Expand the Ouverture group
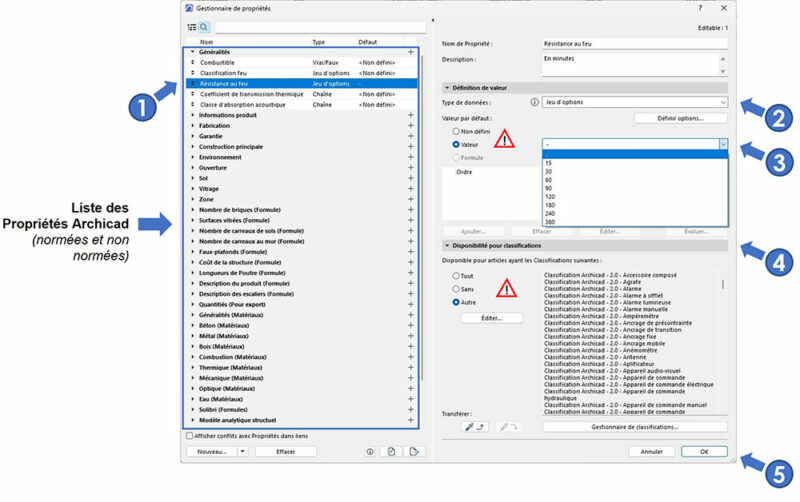This screenshot has width=800, height=502. click(192, 168)
